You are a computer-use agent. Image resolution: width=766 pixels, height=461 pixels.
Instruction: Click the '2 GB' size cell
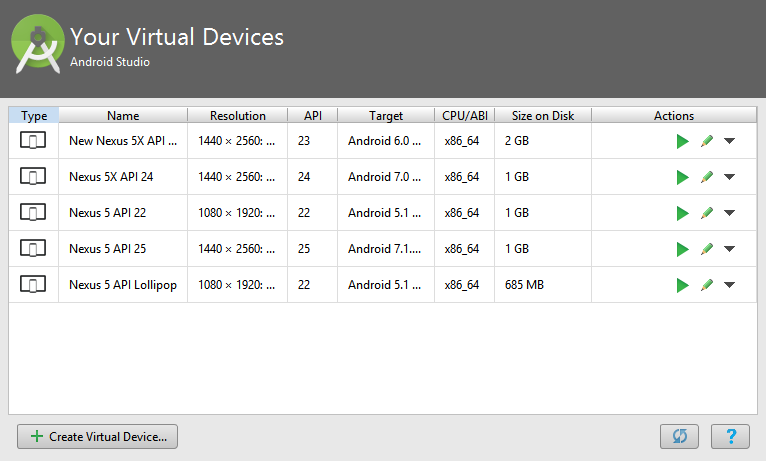click(x=543, y=141)
